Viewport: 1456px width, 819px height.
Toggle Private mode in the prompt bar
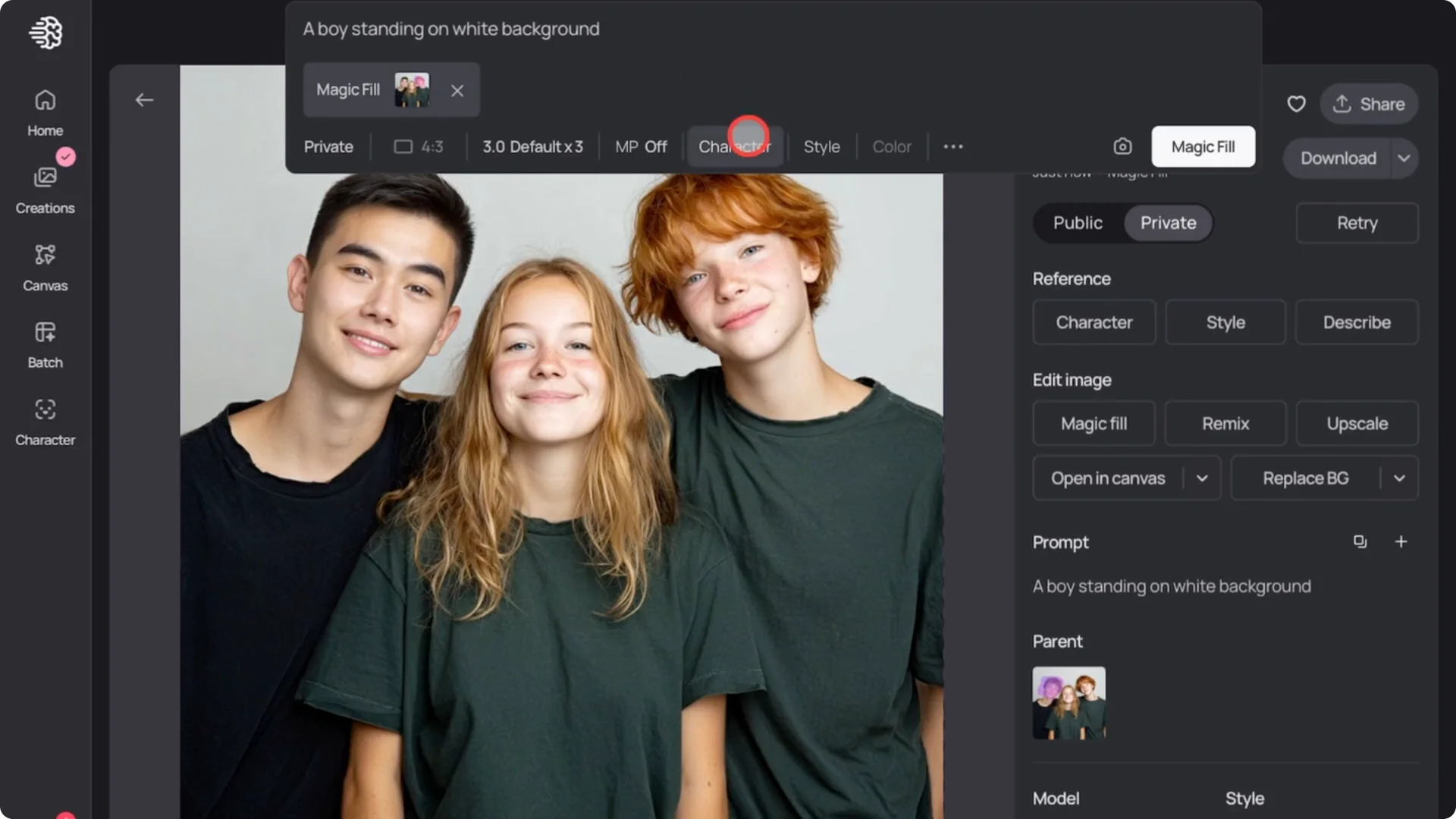pos(328,146)
